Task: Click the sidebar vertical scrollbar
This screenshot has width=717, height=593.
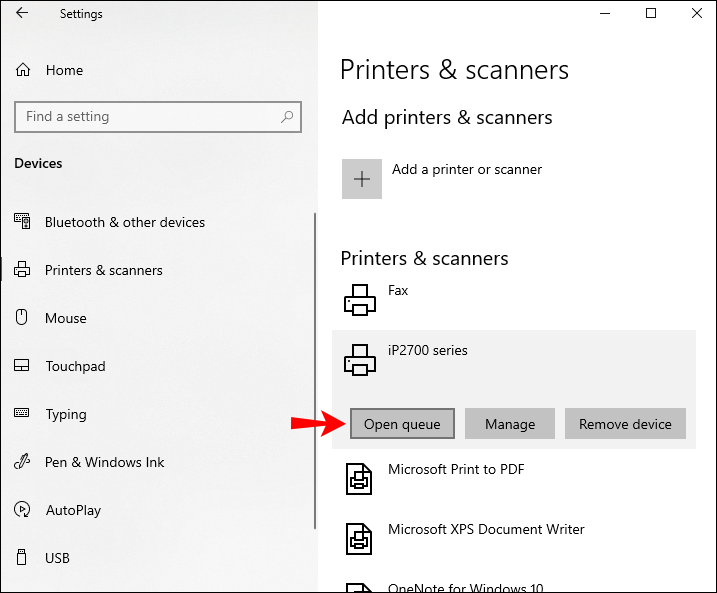Action: tap(315, 370)
